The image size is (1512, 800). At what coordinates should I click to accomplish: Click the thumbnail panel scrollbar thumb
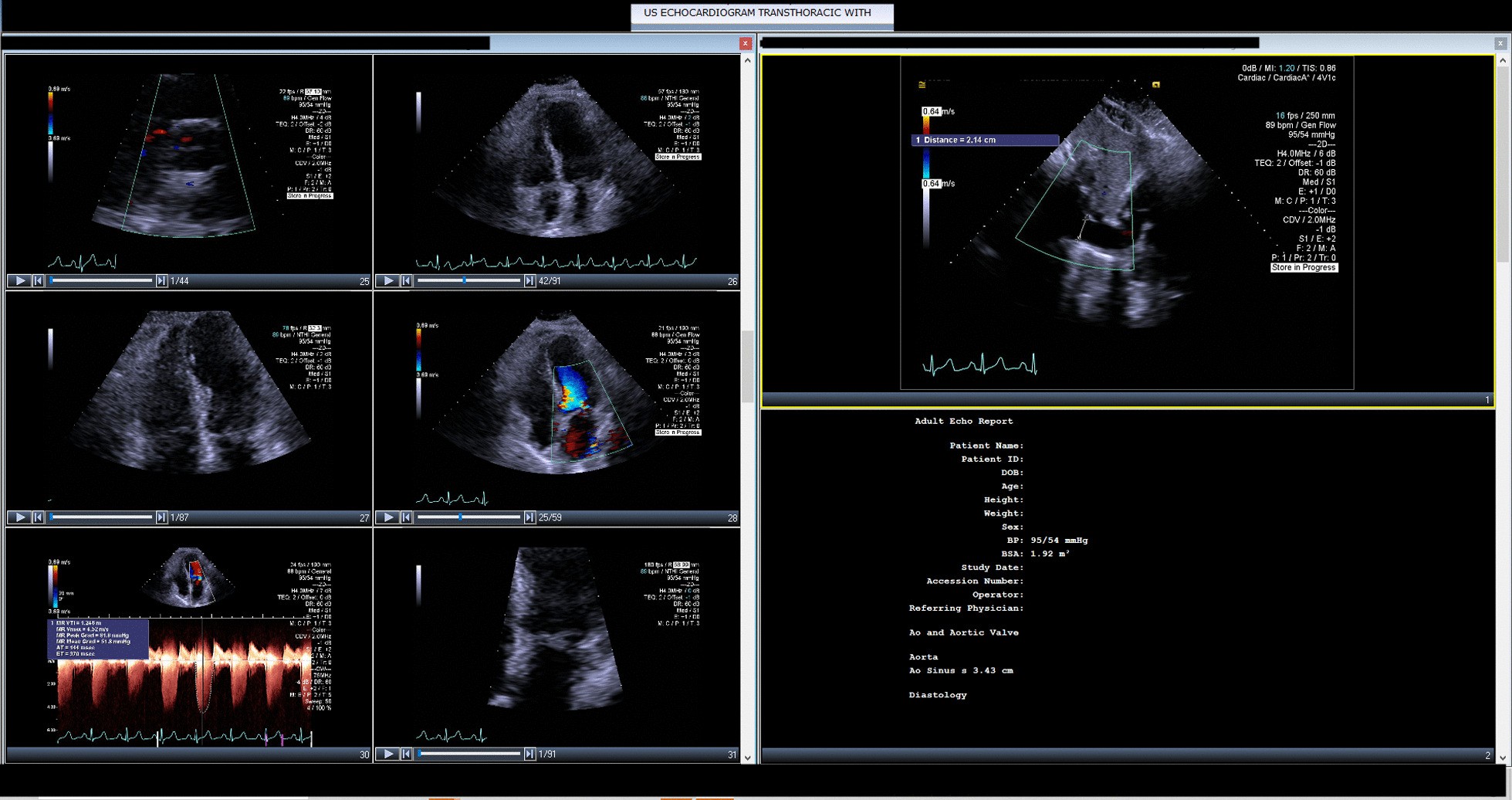coord(747,367)
